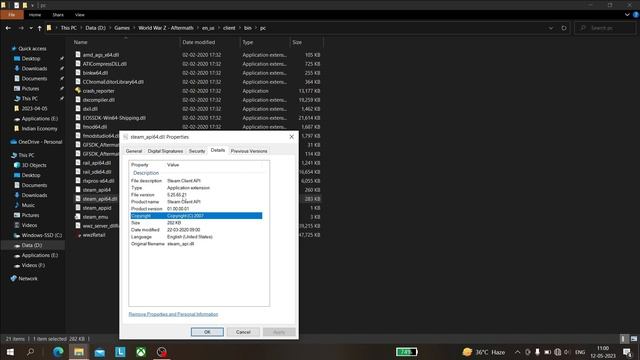The width and height of the screenshot is (640, 360).
Task: Open the Share ribbon tab
Action: tap(58, 15)
